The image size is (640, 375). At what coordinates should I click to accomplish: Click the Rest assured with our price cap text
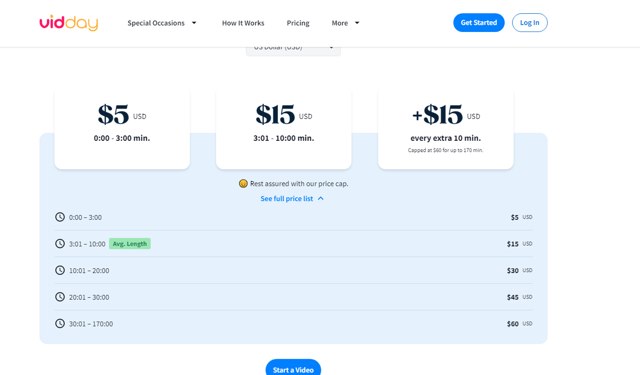[299, 184]
